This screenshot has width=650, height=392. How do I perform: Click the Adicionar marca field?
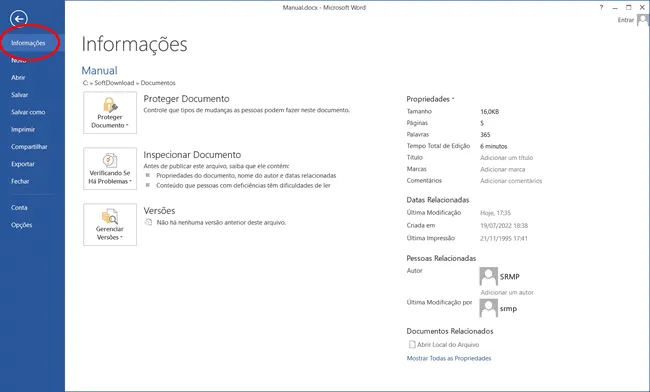click(x=502, y=169)
